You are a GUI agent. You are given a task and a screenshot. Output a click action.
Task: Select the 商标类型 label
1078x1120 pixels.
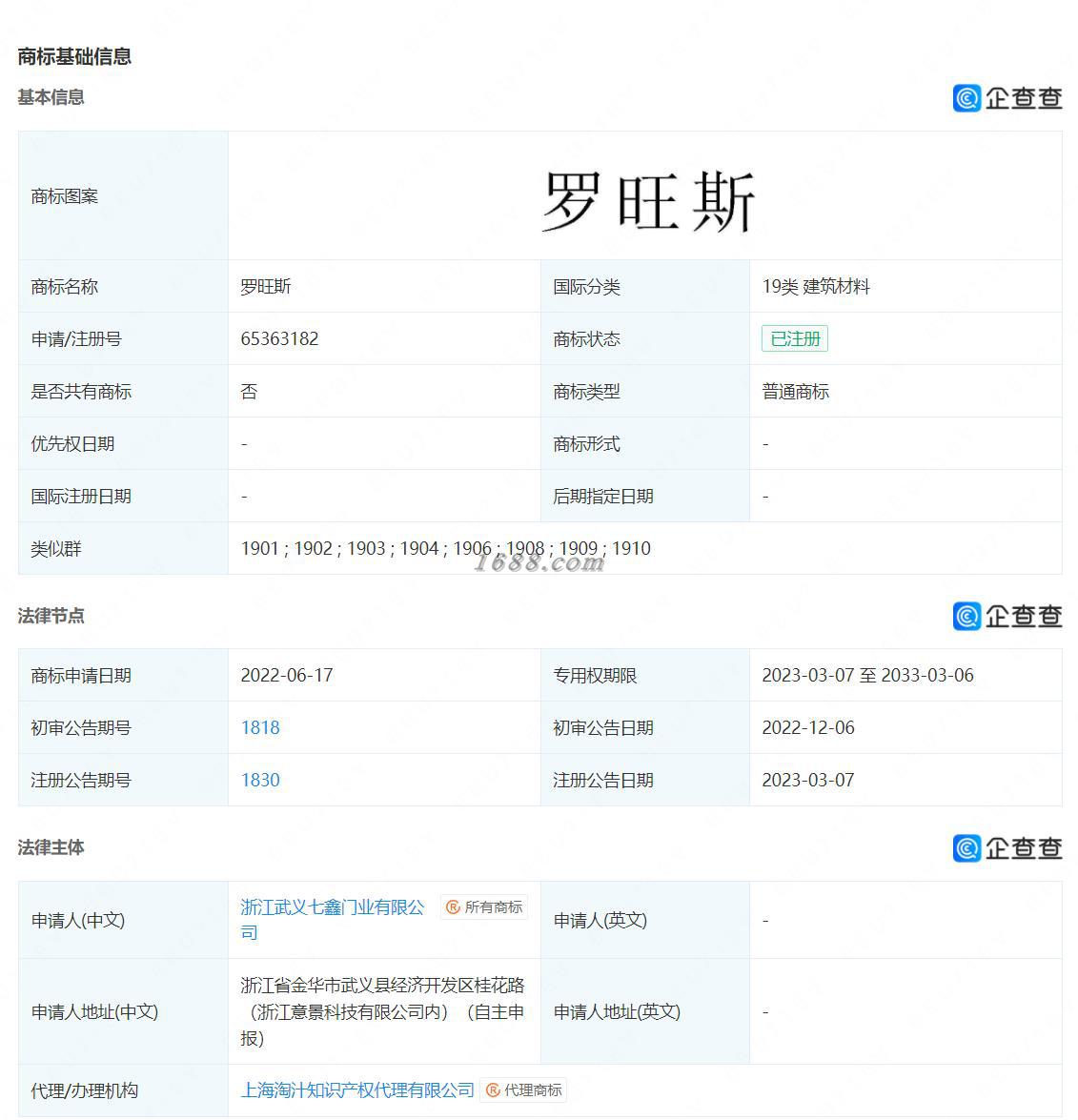point(586,392)
